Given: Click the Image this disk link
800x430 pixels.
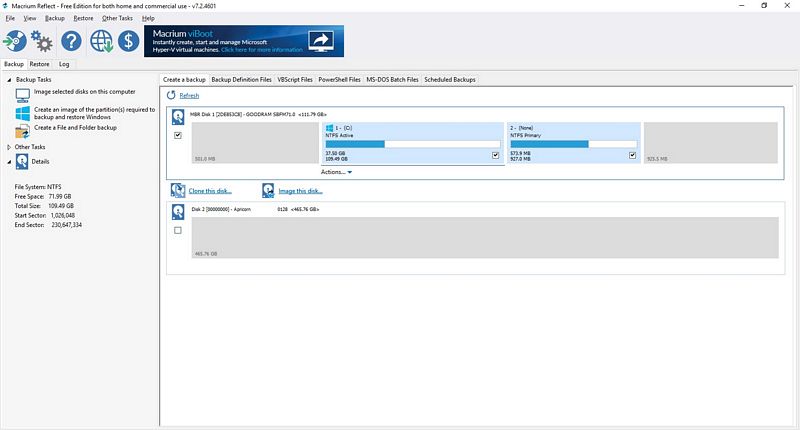Looking at the screenshot, I should (x=301, y=191).
